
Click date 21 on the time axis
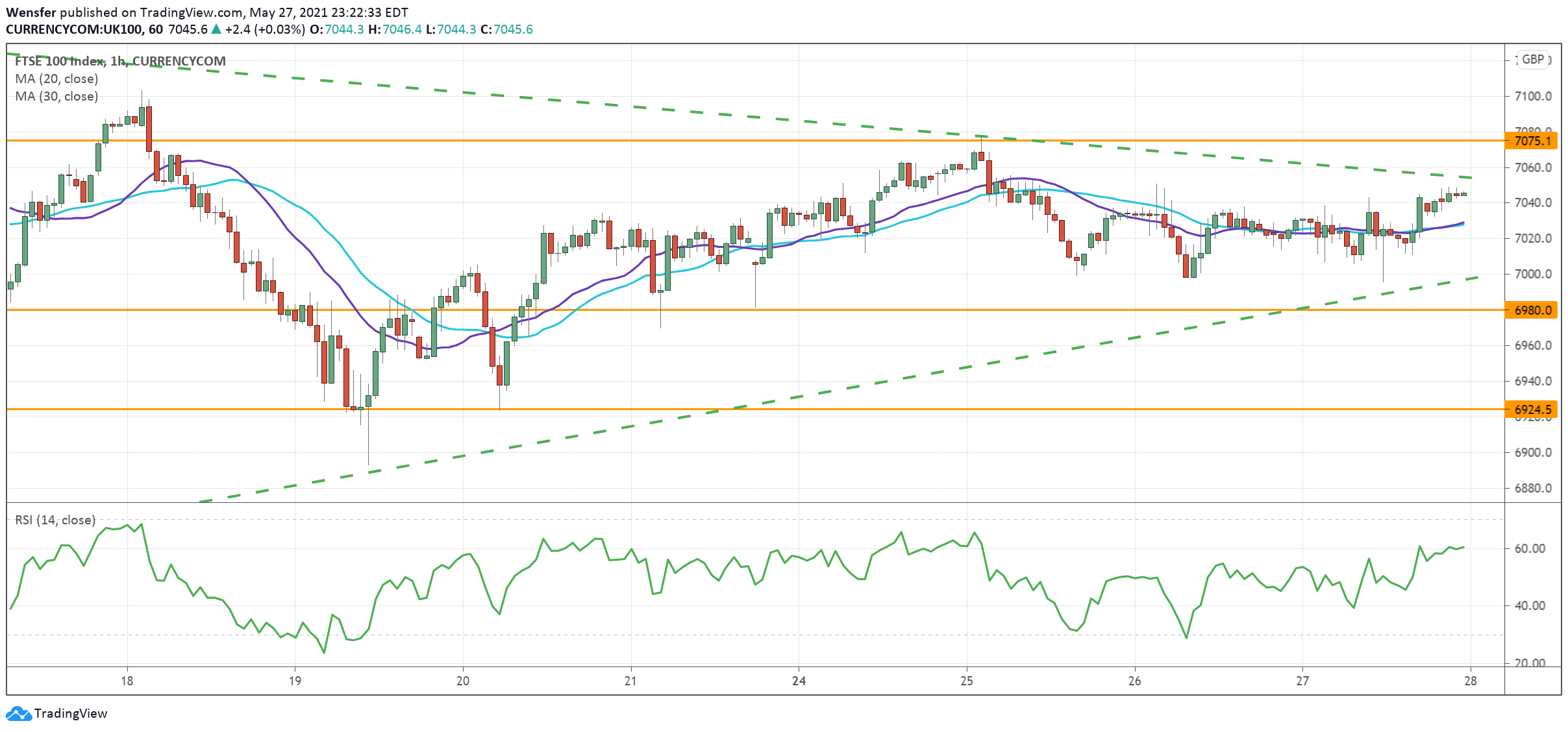(630, 681)
